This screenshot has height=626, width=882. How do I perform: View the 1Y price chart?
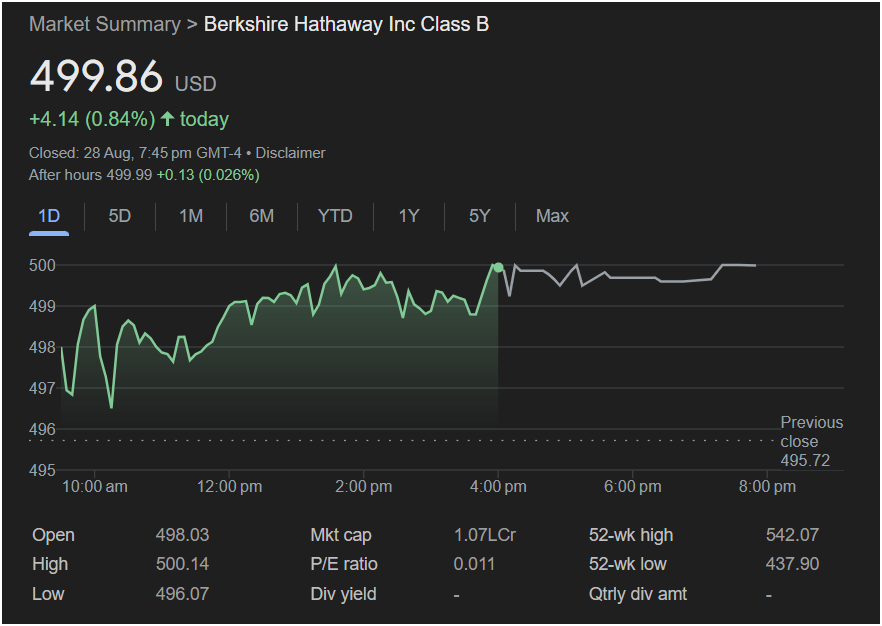[x=409, y=216]
